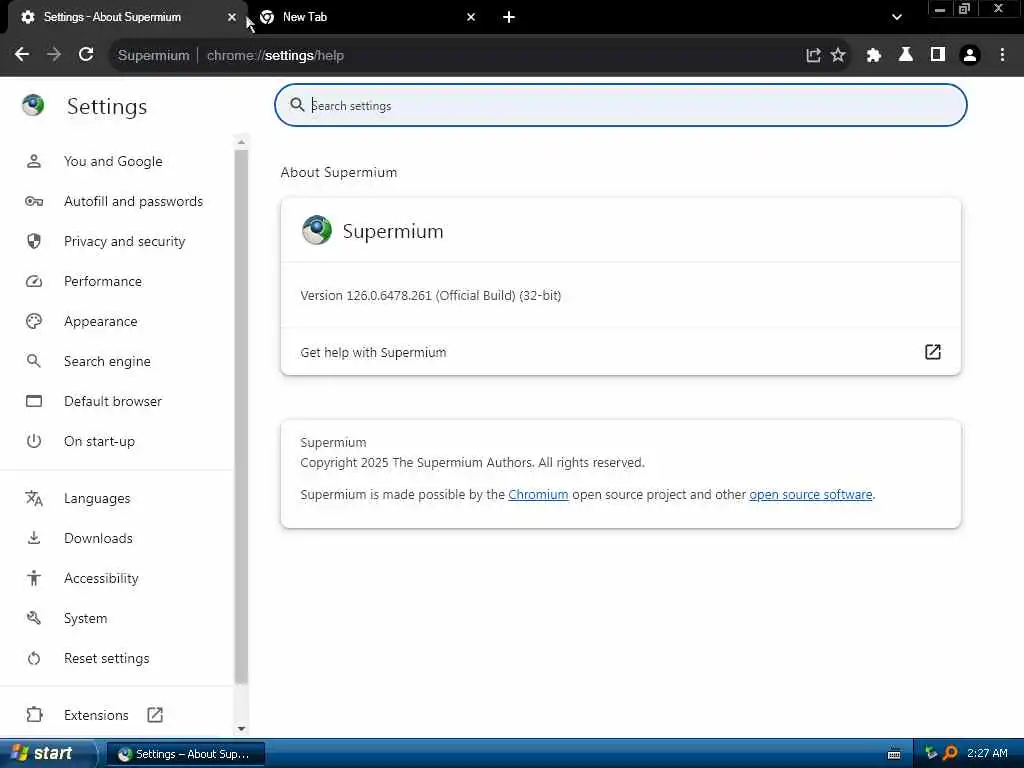Open Search engine settings
The height and width of the screenshot is (768, 1024).
[x=107, y=361]
